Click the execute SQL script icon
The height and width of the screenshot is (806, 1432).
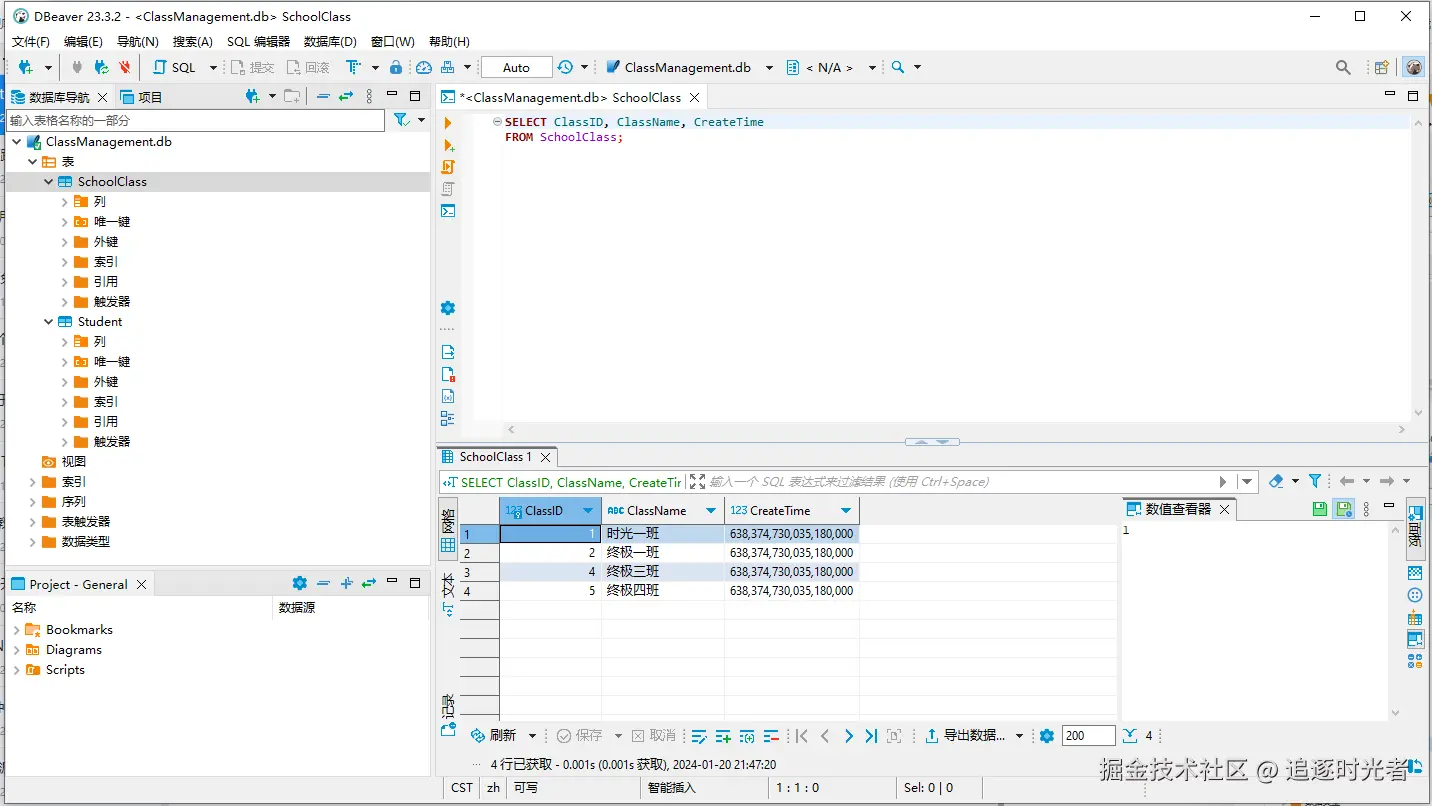click(448, 167)
